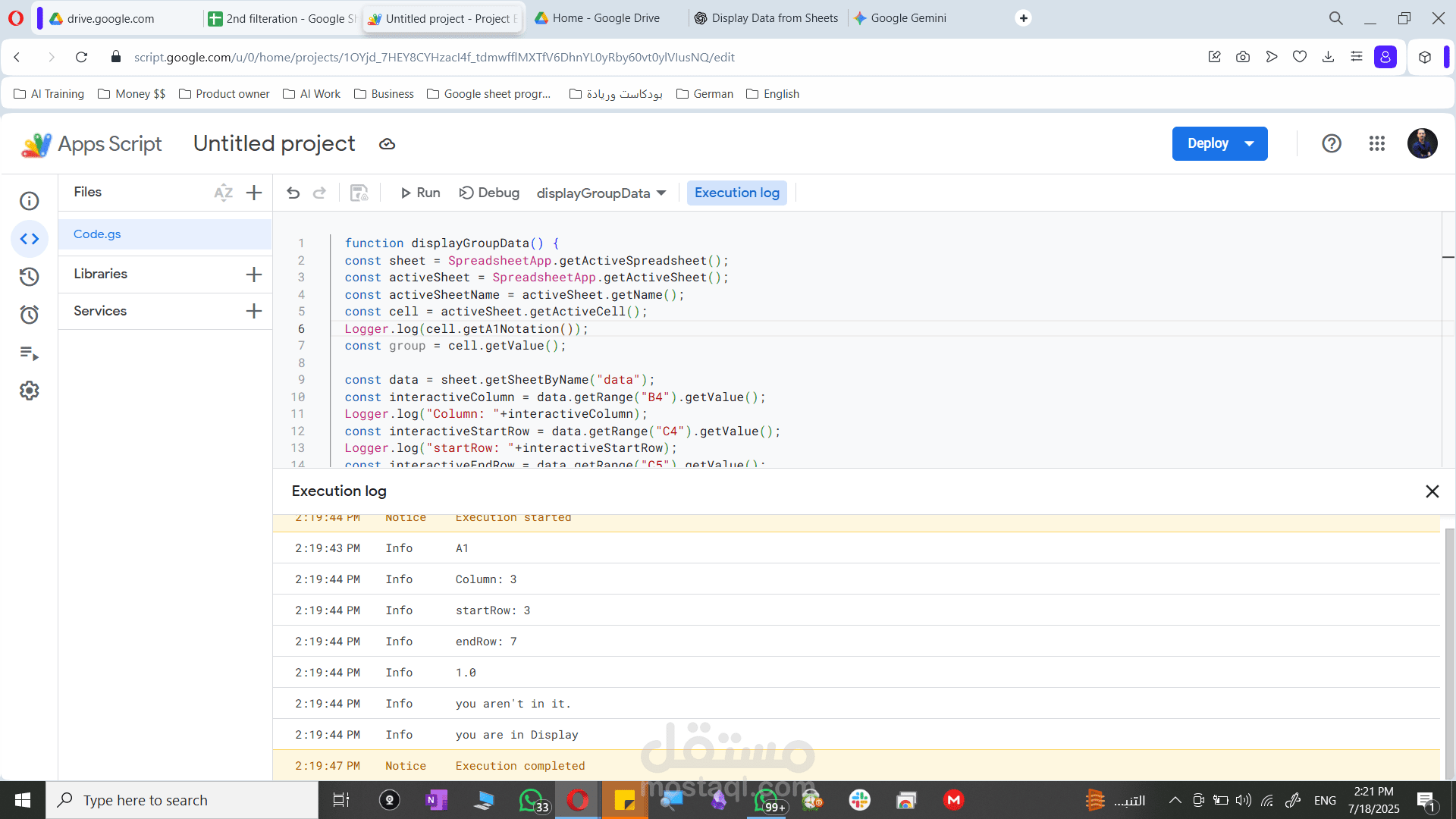This screenshot has height=819, width=1456.
Task: Click the browser address bar URL
Action: click(435, 57)
